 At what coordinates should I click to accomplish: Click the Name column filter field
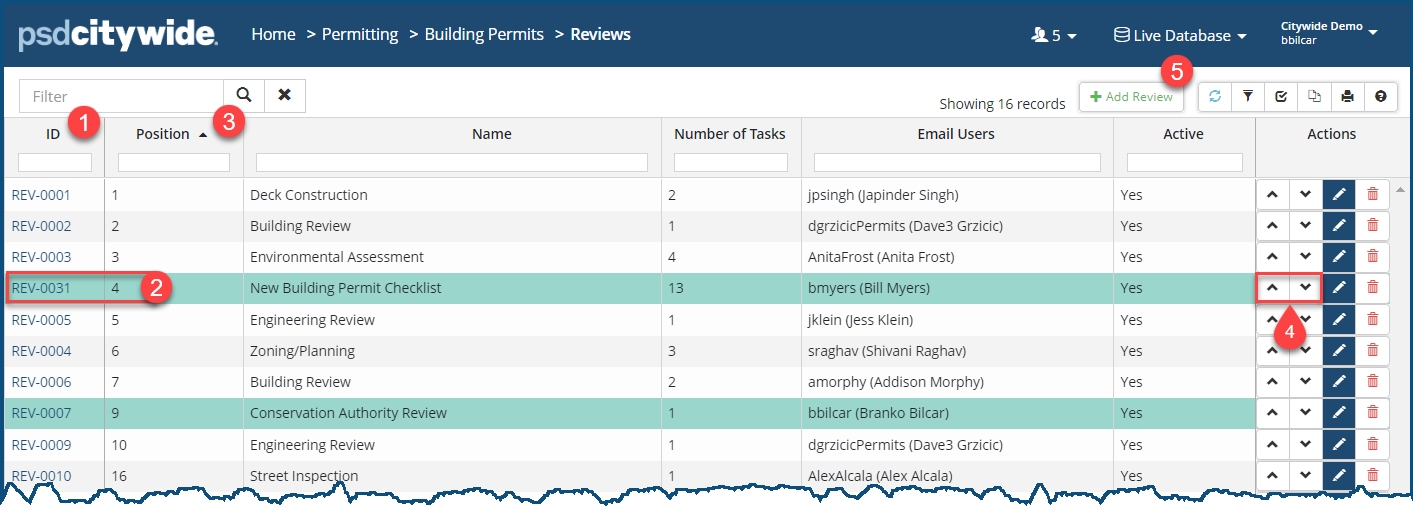452,162
